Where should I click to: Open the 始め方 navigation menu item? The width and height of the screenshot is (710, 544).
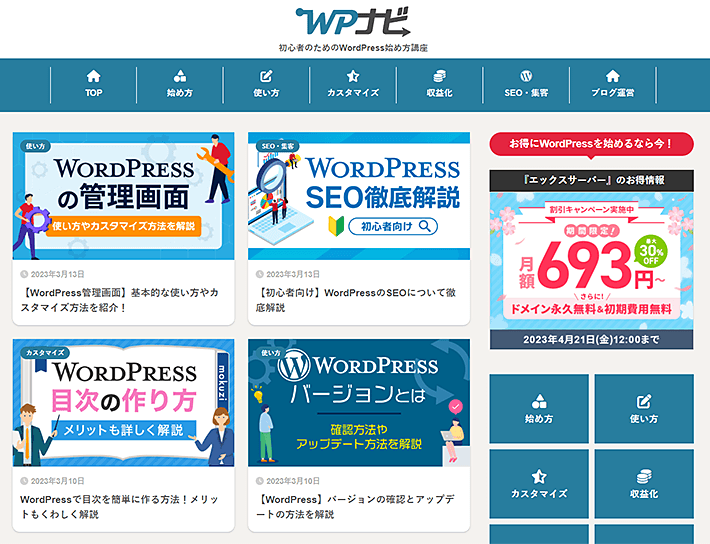180,85
